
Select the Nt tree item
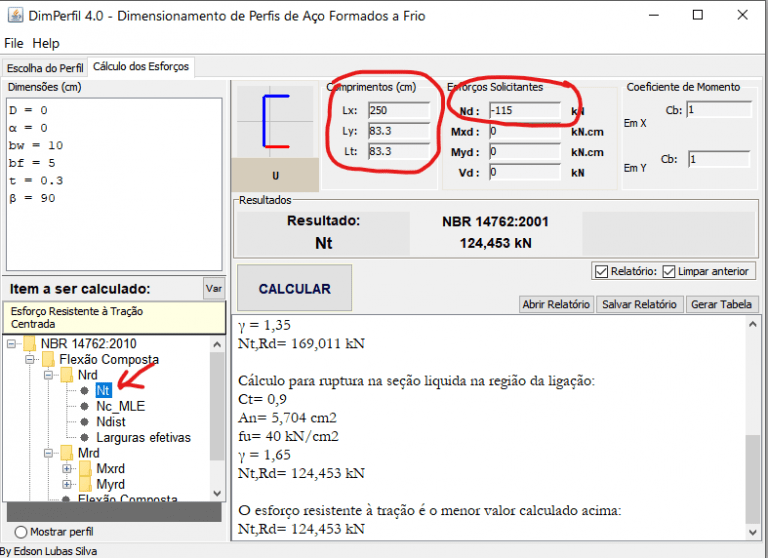pos(103,390)
